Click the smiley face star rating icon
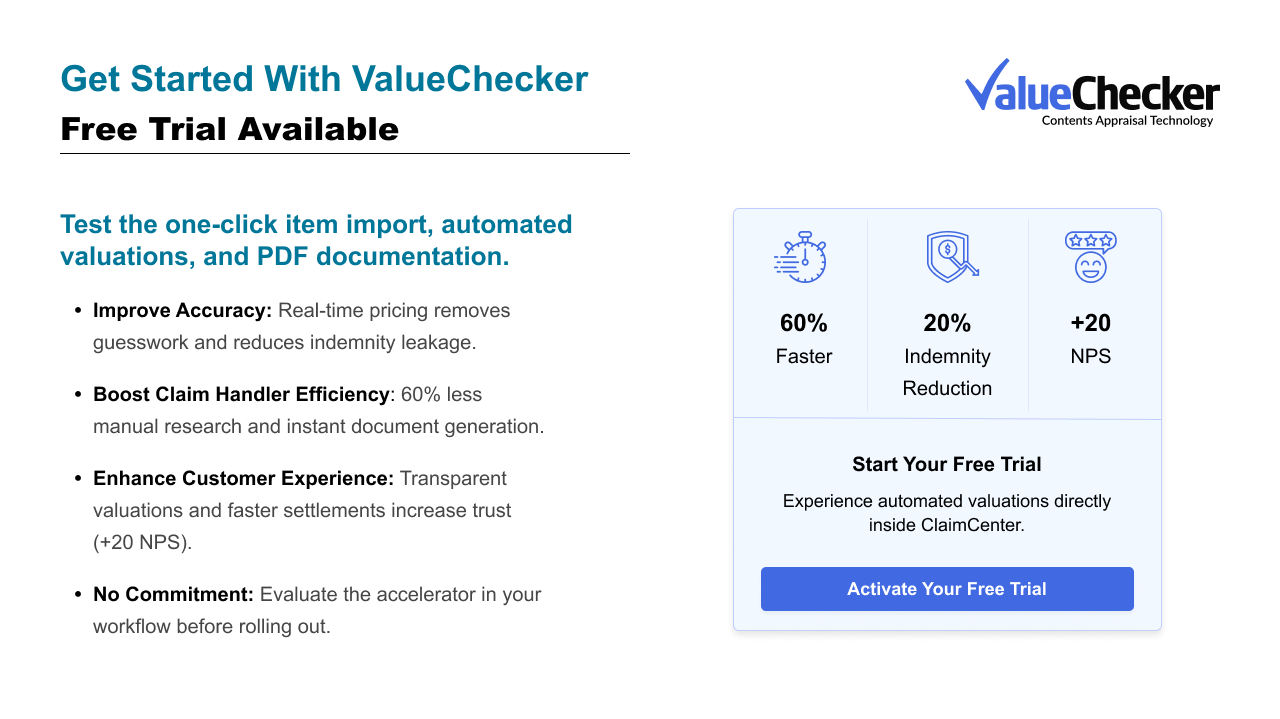This screenshot has width=1280, height=719. coord(1090,257)
